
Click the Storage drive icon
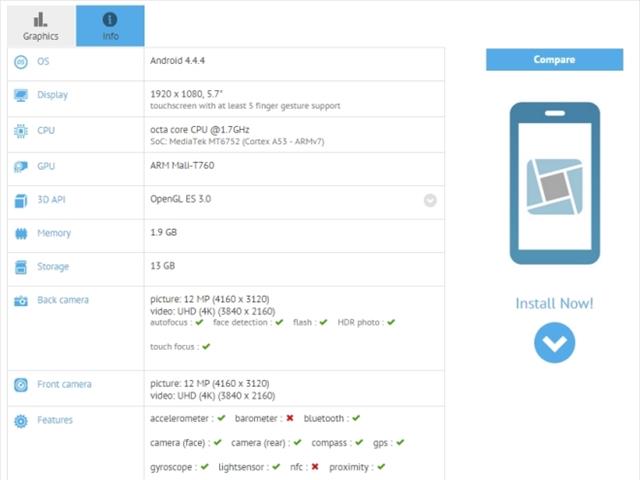tap(21, 267)
